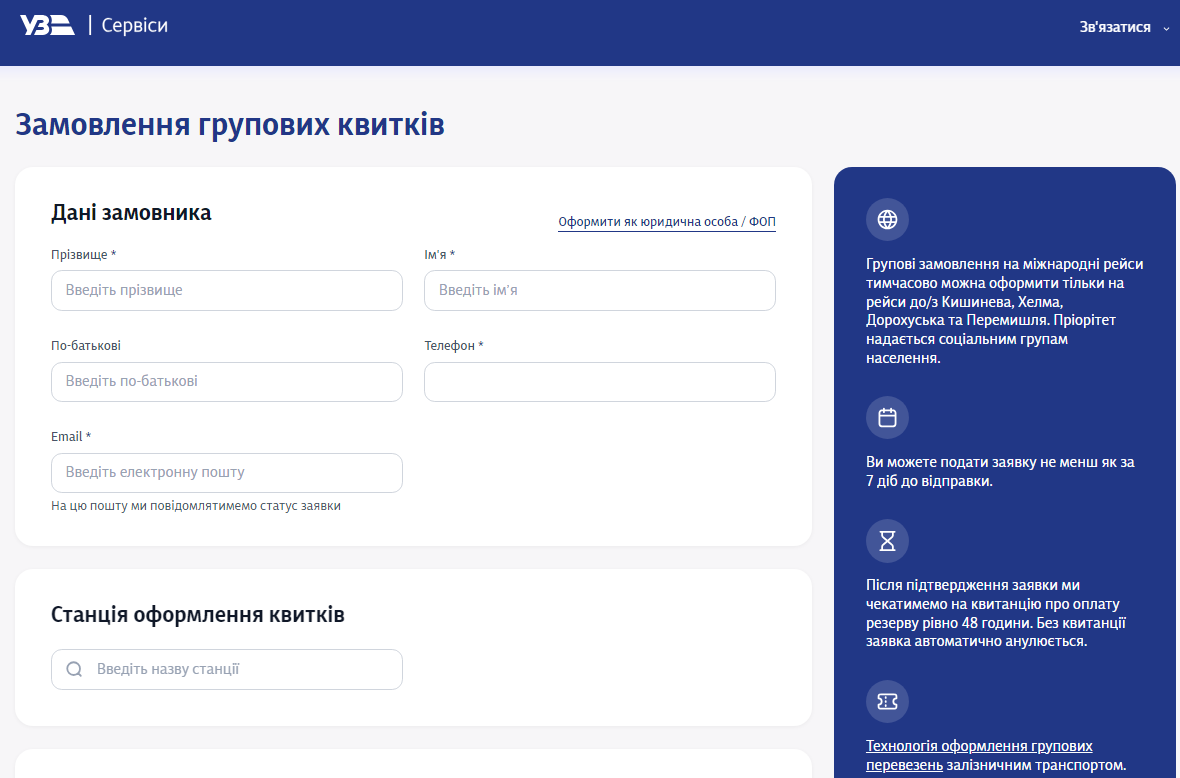Click the 'Станція оформлення квитків' section header
The height and width of the screenshot is (778, 1180).
(x=199, y=614)
